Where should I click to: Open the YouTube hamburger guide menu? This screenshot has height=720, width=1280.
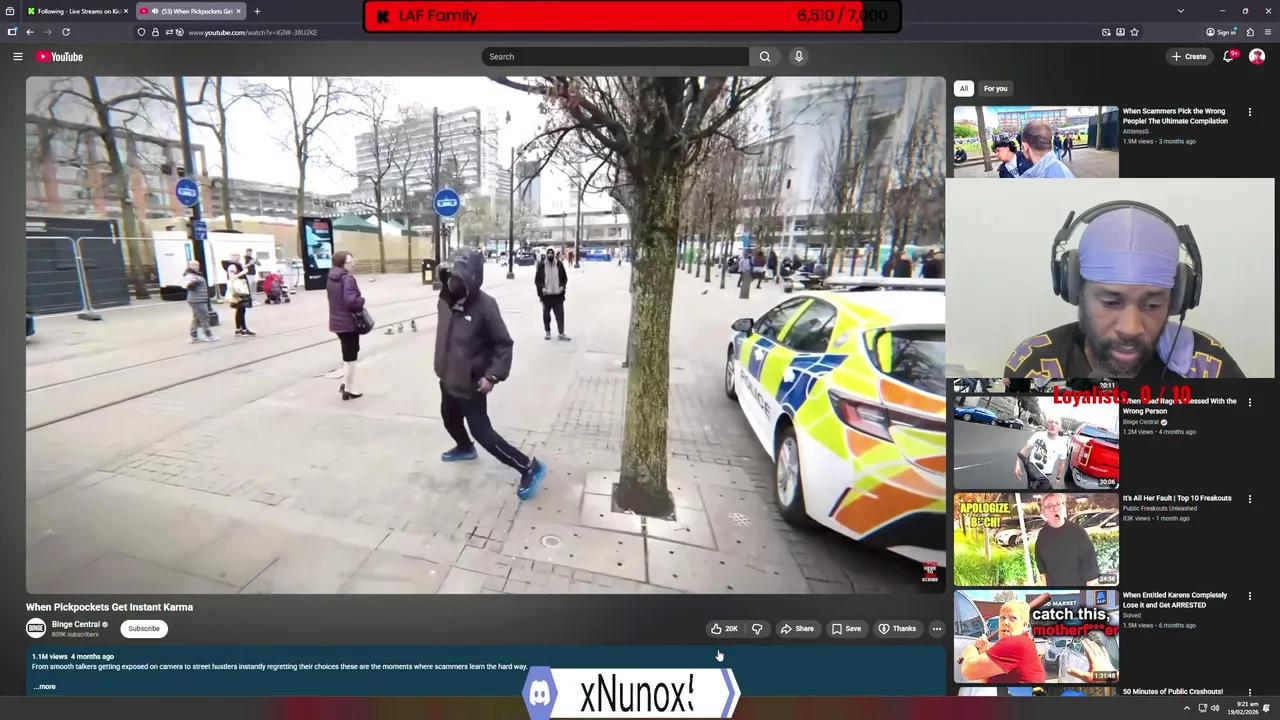(x=17, y=57)
